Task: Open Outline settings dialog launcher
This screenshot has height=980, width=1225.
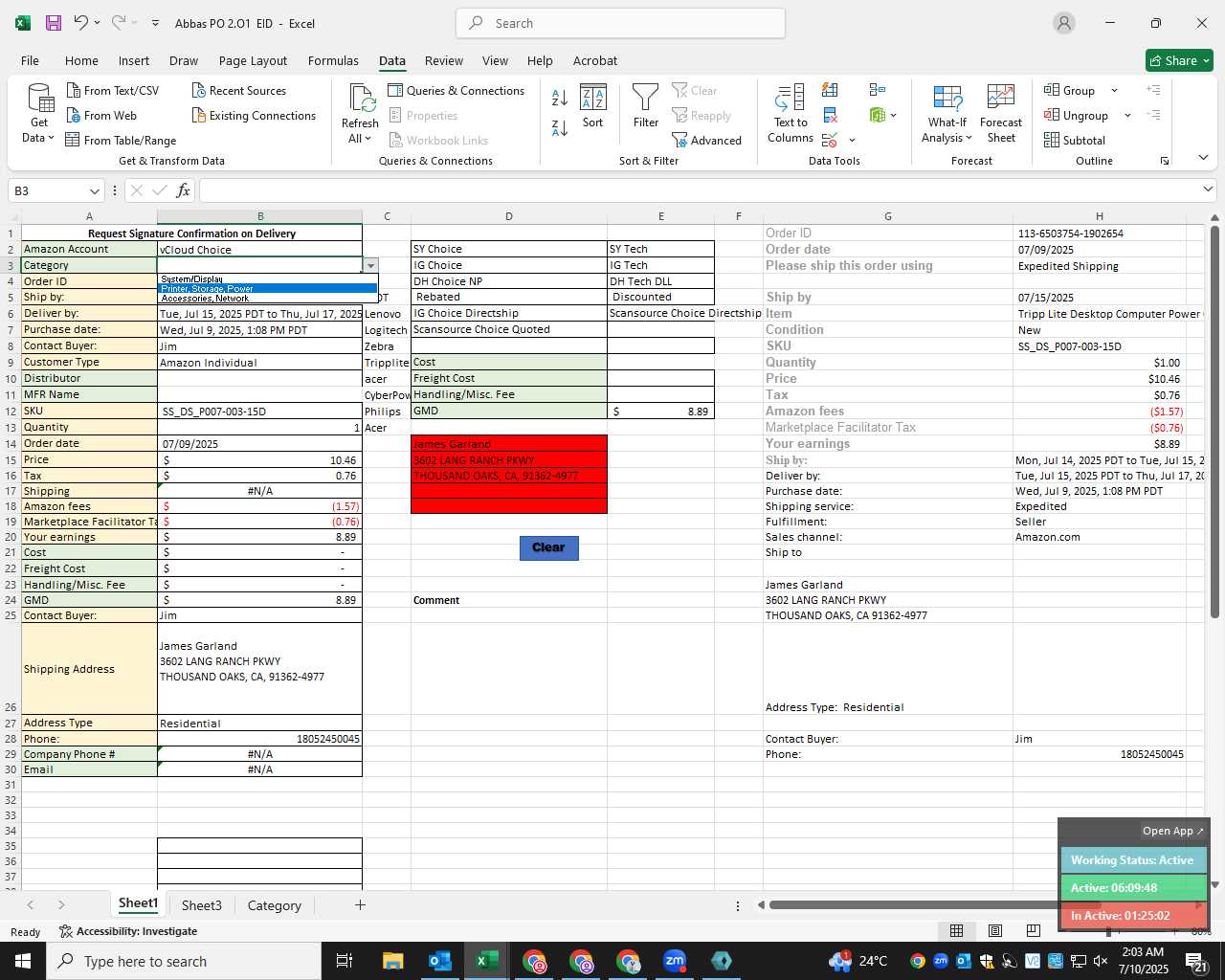Action: [1165, 161]
